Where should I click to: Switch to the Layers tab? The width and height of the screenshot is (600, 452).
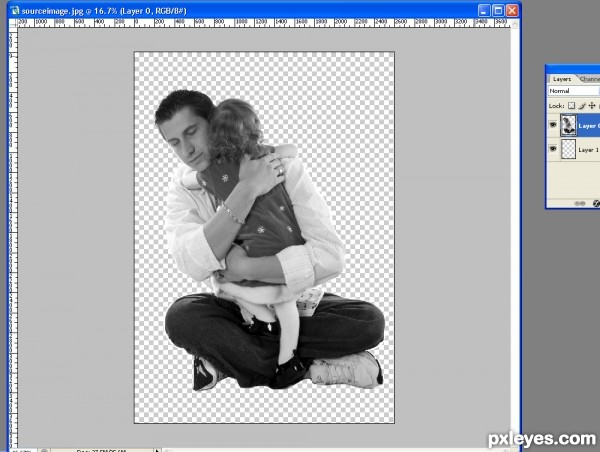point(561,79)
